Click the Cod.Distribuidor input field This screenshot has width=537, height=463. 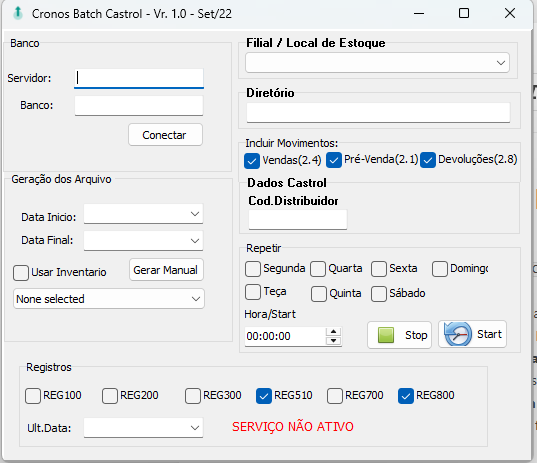pos(298,220)
